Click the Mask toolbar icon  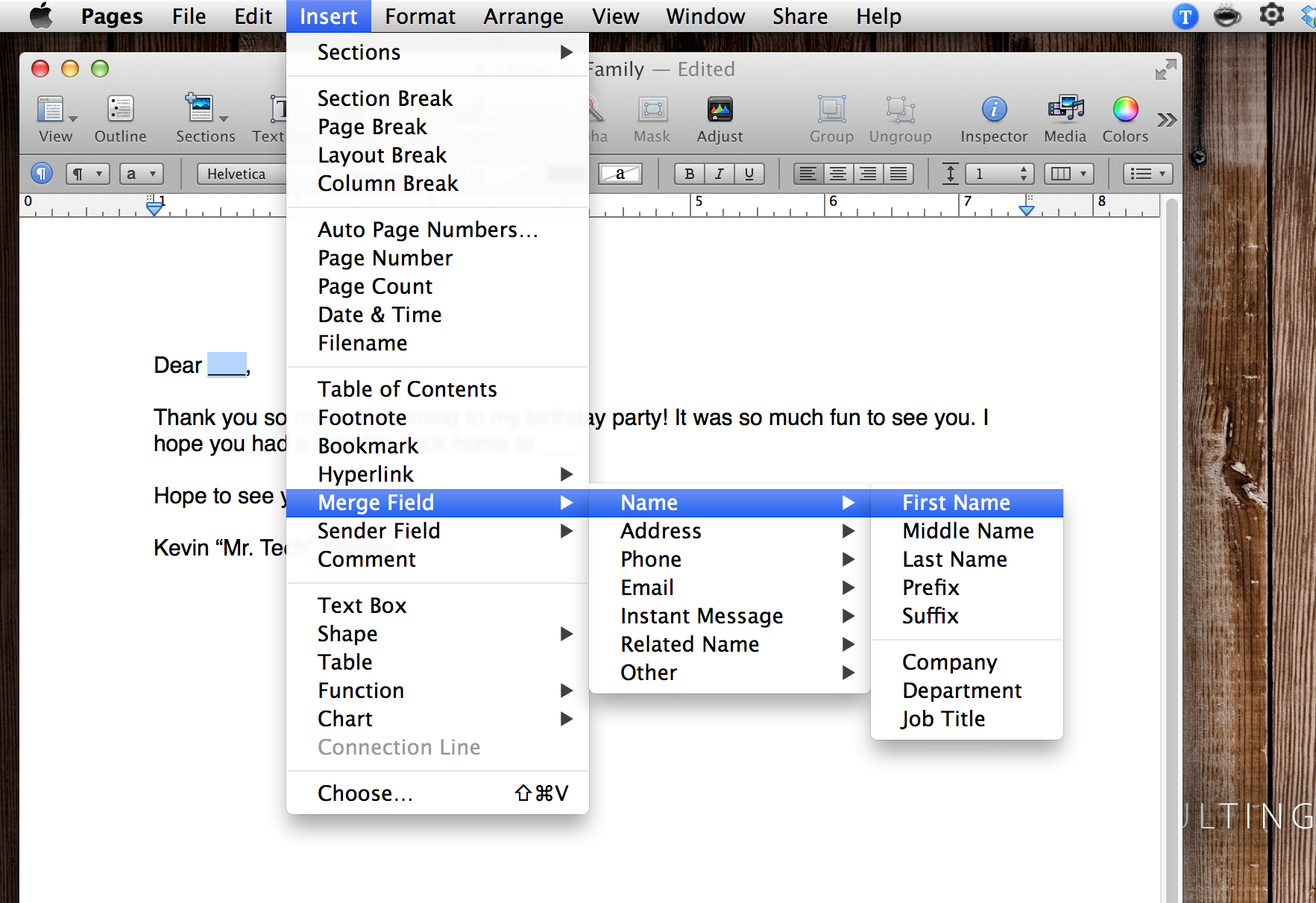click(652, 118)
